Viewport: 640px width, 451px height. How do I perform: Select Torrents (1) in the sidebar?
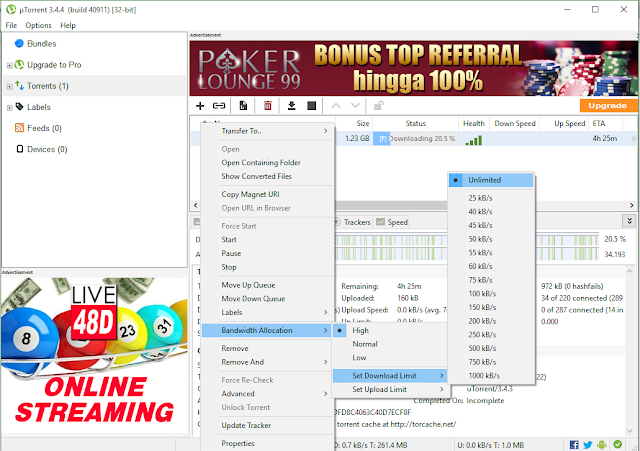coord(48,86)
